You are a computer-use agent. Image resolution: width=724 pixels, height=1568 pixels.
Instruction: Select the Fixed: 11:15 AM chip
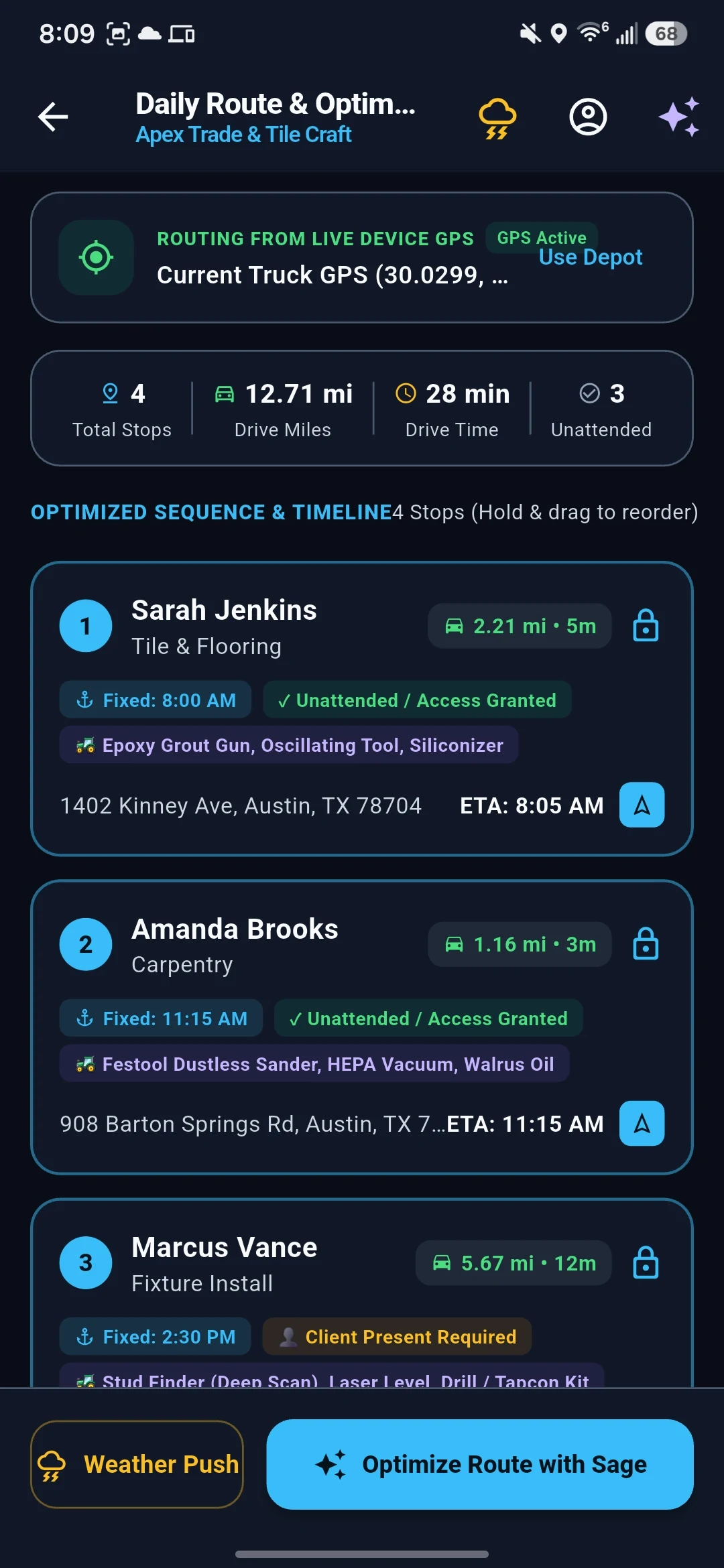[161, 1019]
